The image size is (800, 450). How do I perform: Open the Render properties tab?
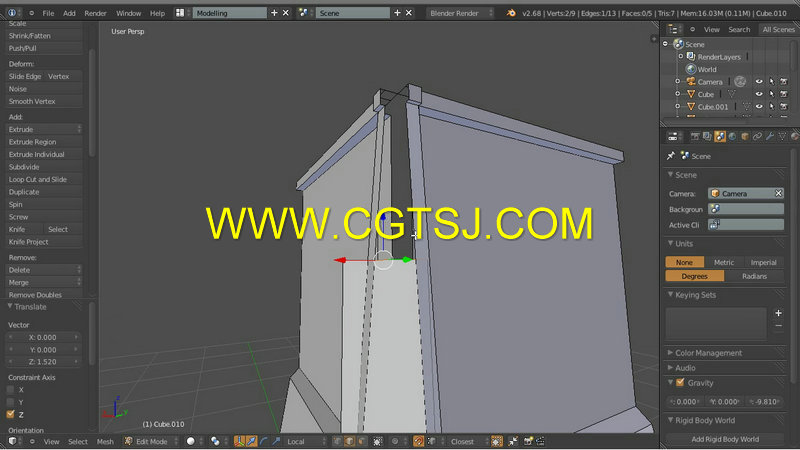point(695,136)
